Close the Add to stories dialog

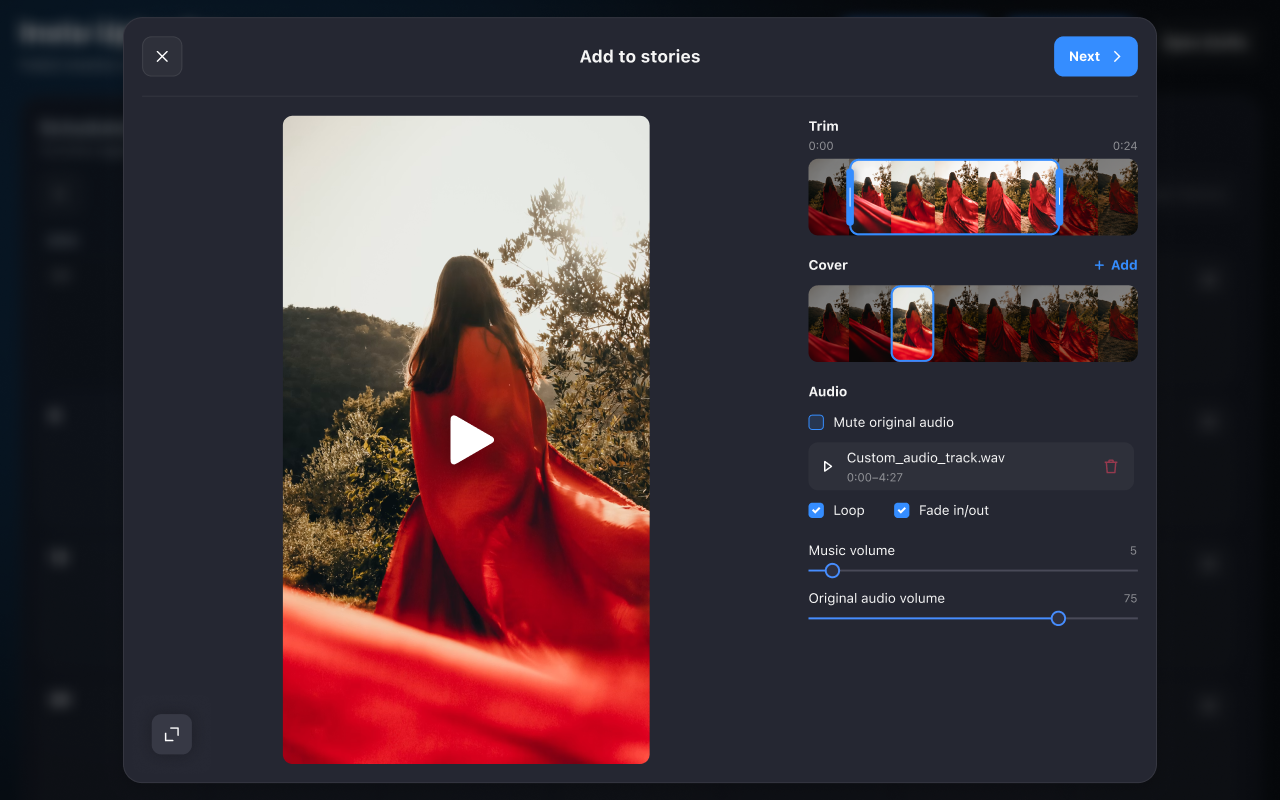pyautogui.click(x=162, y=57)
